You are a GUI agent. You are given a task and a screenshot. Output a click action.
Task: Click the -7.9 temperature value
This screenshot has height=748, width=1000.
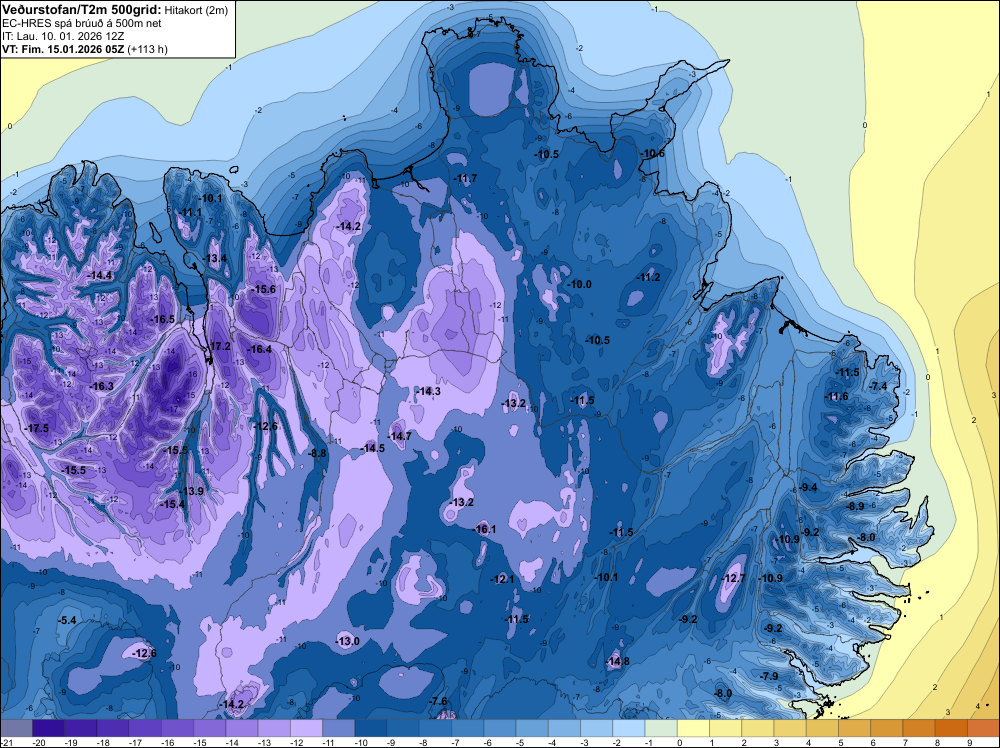tap(770, 676)
